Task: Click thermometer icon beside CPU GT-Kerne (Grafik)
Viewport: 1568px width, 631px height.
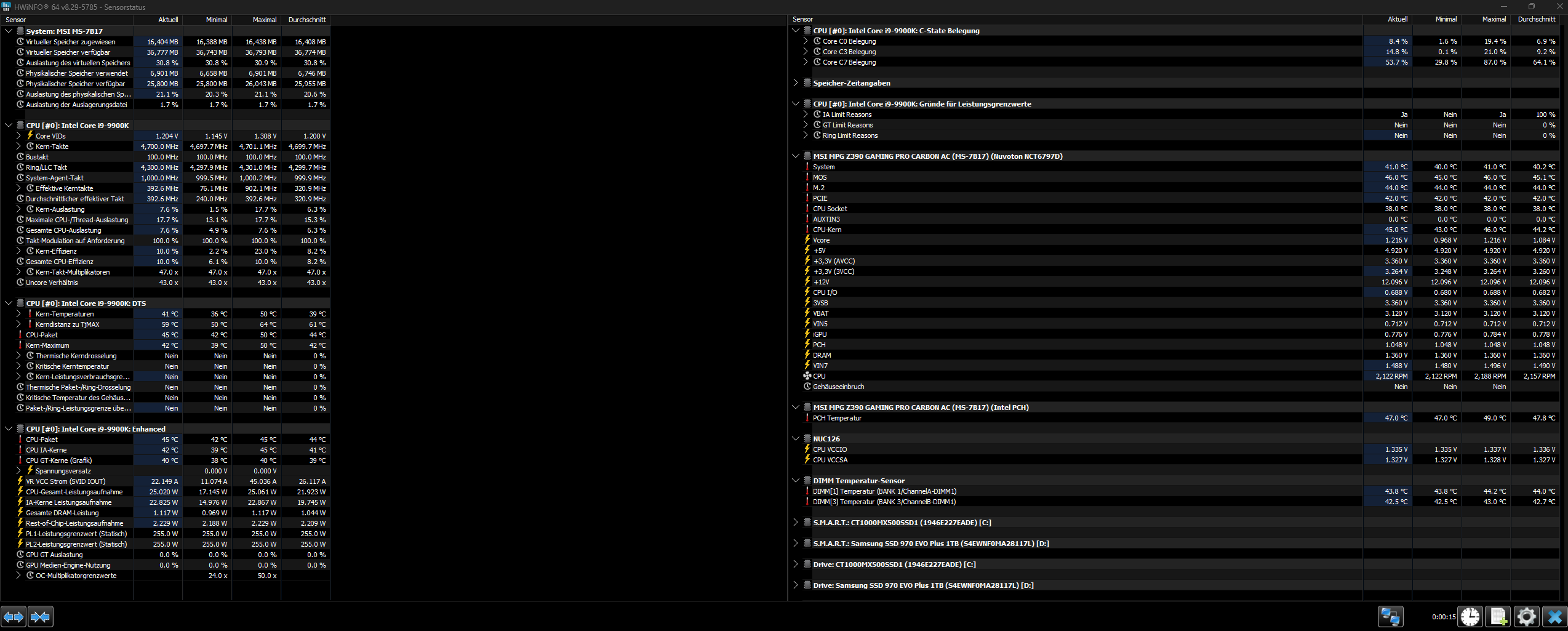Action: (20, 460)
